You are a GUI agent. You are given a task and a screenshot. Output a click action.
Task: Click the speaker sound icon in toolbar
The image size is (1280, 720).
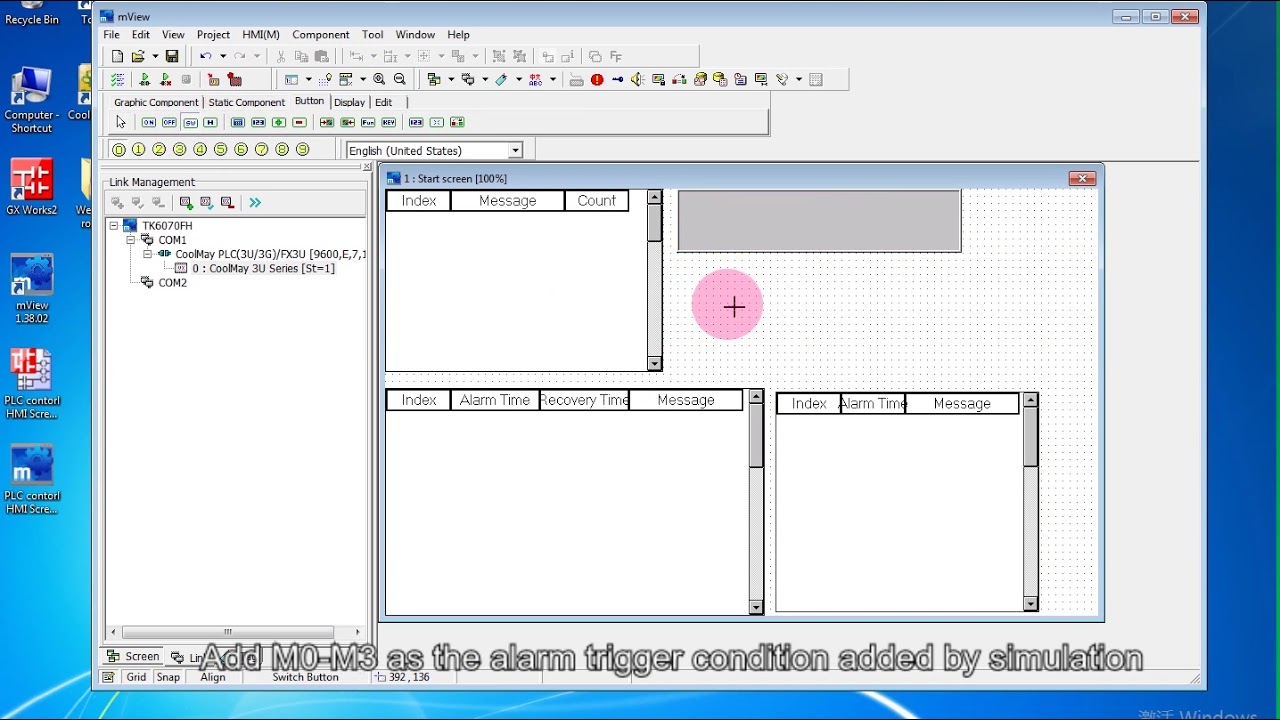tap(637, 80)
